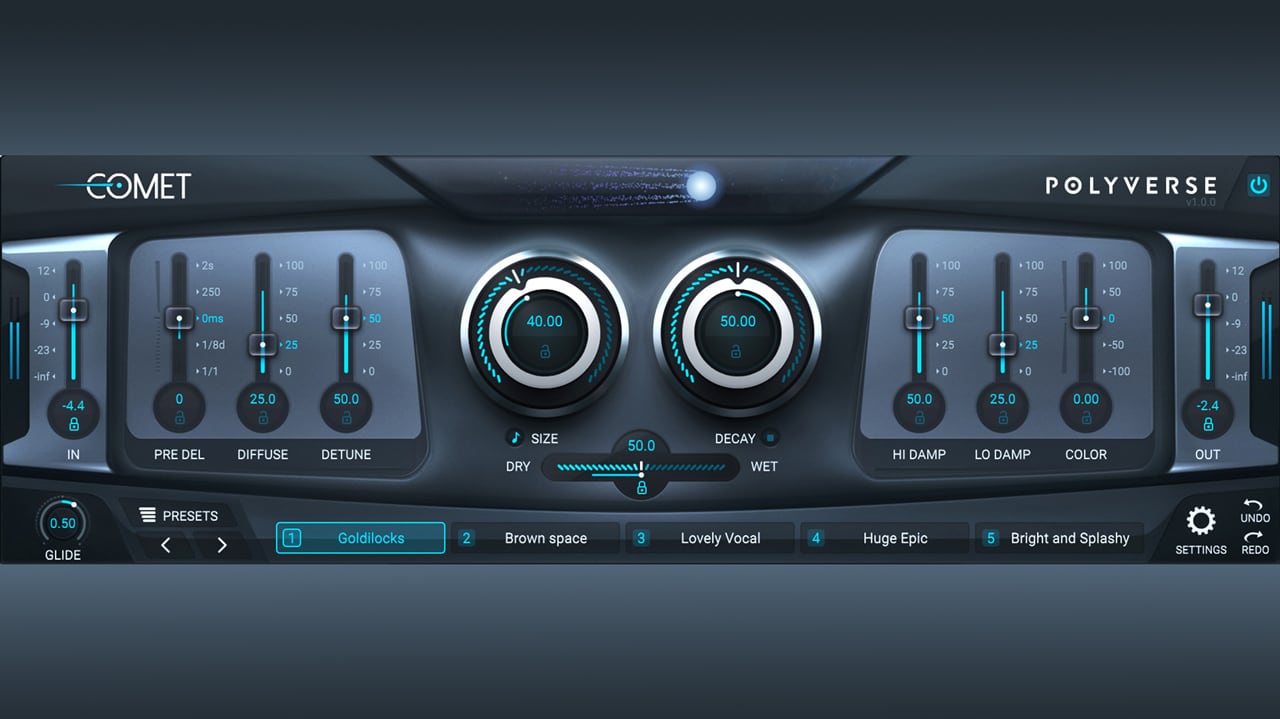Open the Presets list menu

click(178, 515)
